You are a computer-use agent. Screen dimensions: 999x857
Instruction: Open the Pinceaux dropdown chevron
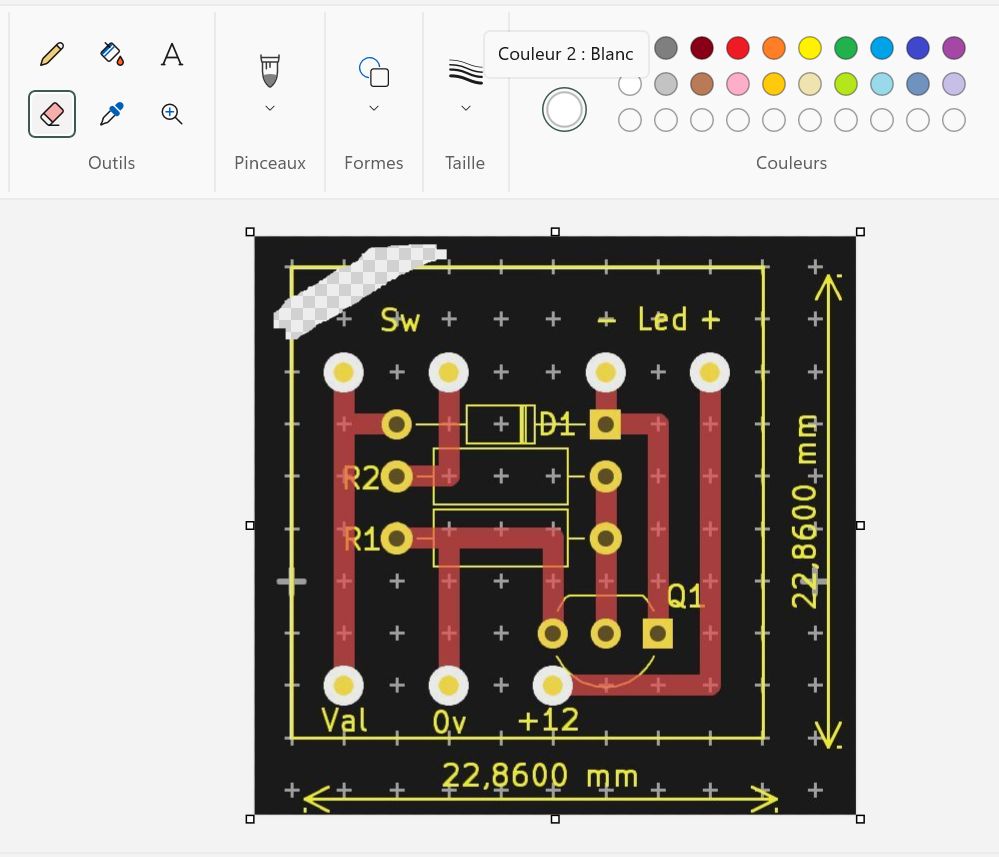tap(270, 108)
